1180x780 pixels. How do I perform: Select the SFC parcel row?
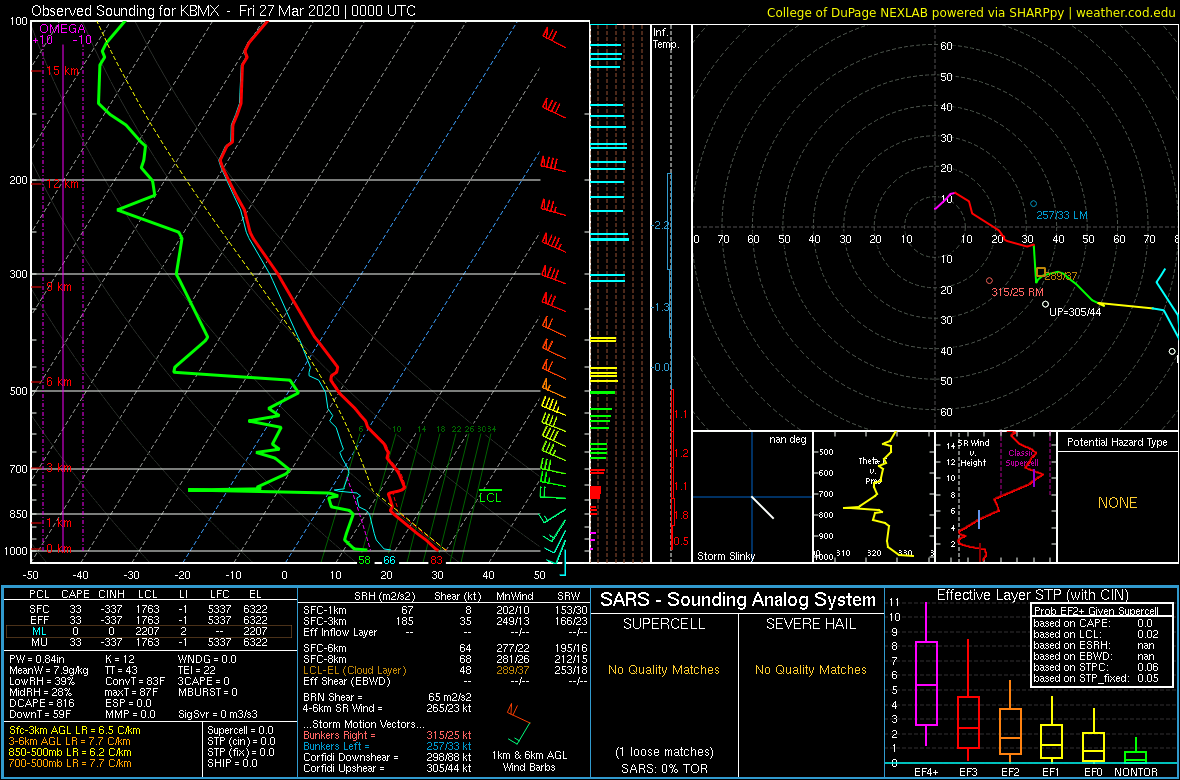click(x=148, y=607)
